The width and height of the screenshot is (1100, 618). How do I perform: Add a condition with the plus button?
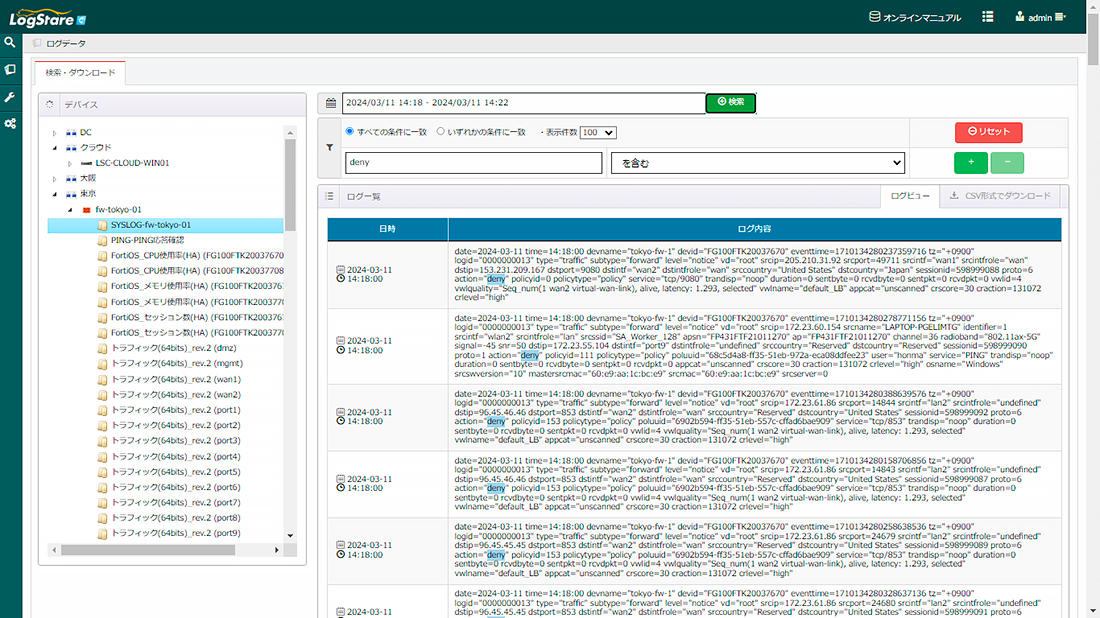971,163
